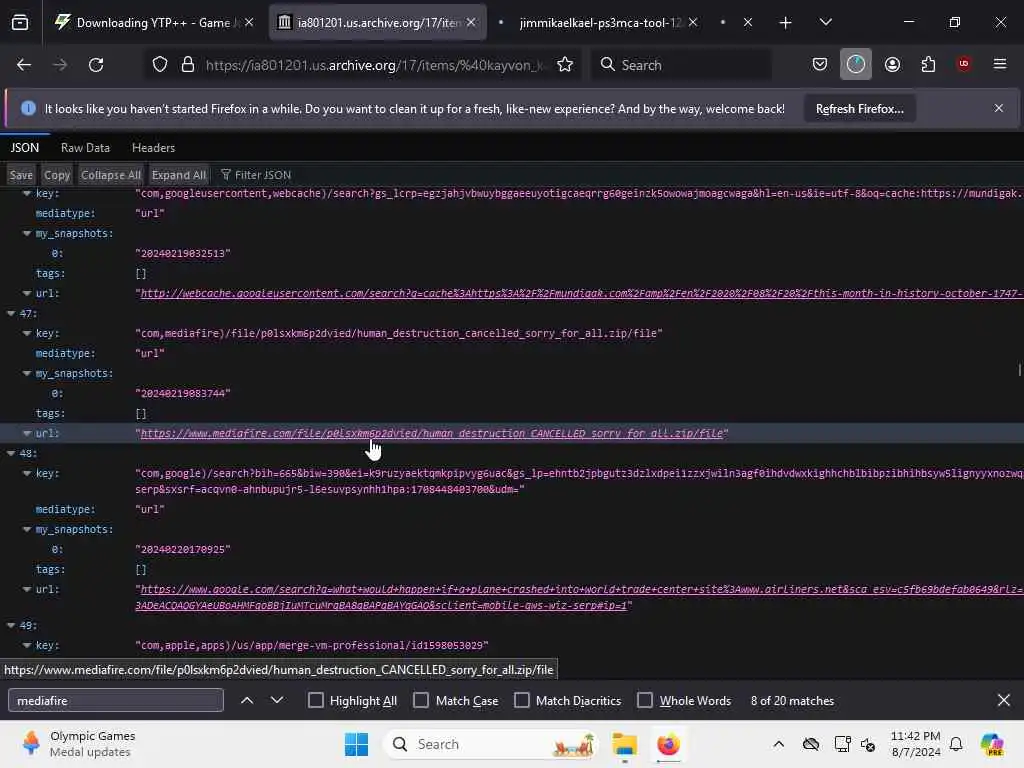Viewport: 1024px width, 768px height.
Task: Bookmark this page with the star icon
Action: pyautogui.click(x=565, y=65)
